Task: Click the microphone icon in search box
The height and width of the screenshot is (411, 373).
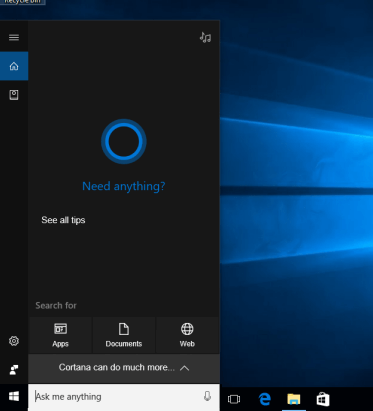Action: tap(207, 396)
